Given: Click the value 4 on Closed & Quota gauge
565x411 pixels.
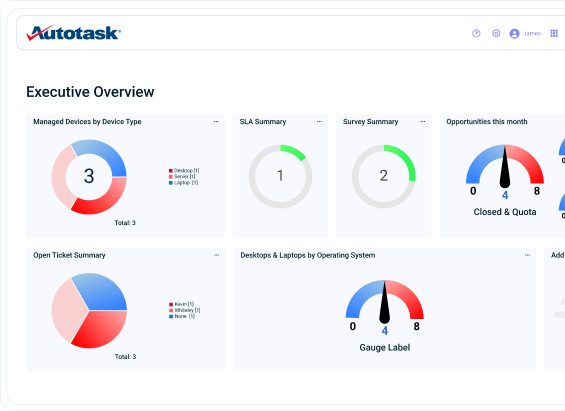Looking at the screenshot, I should pyautogui.click(x=505, y=195).
